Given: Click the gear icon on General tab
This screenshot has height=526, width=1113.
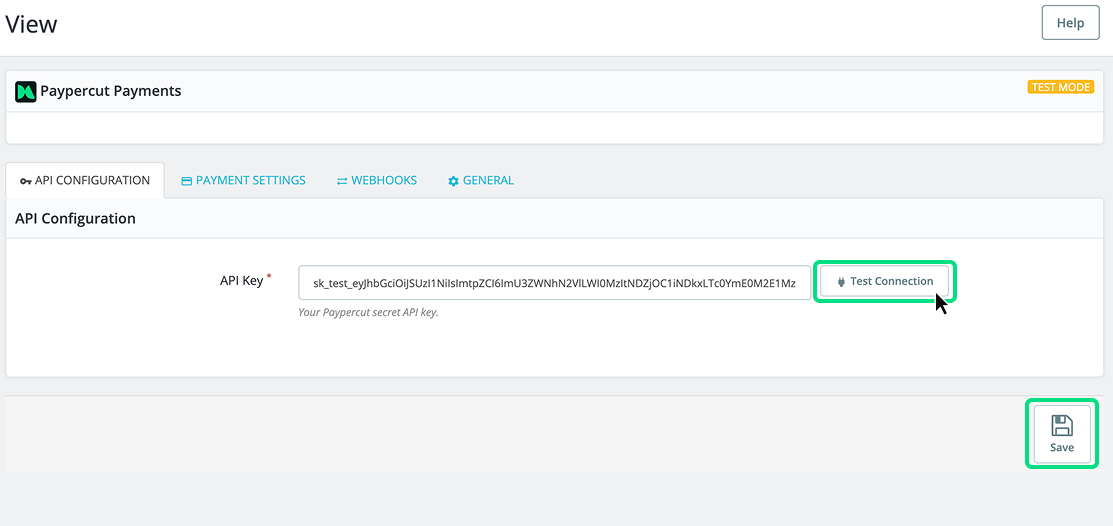Looking at the screenshot, I should coord(454,181).
